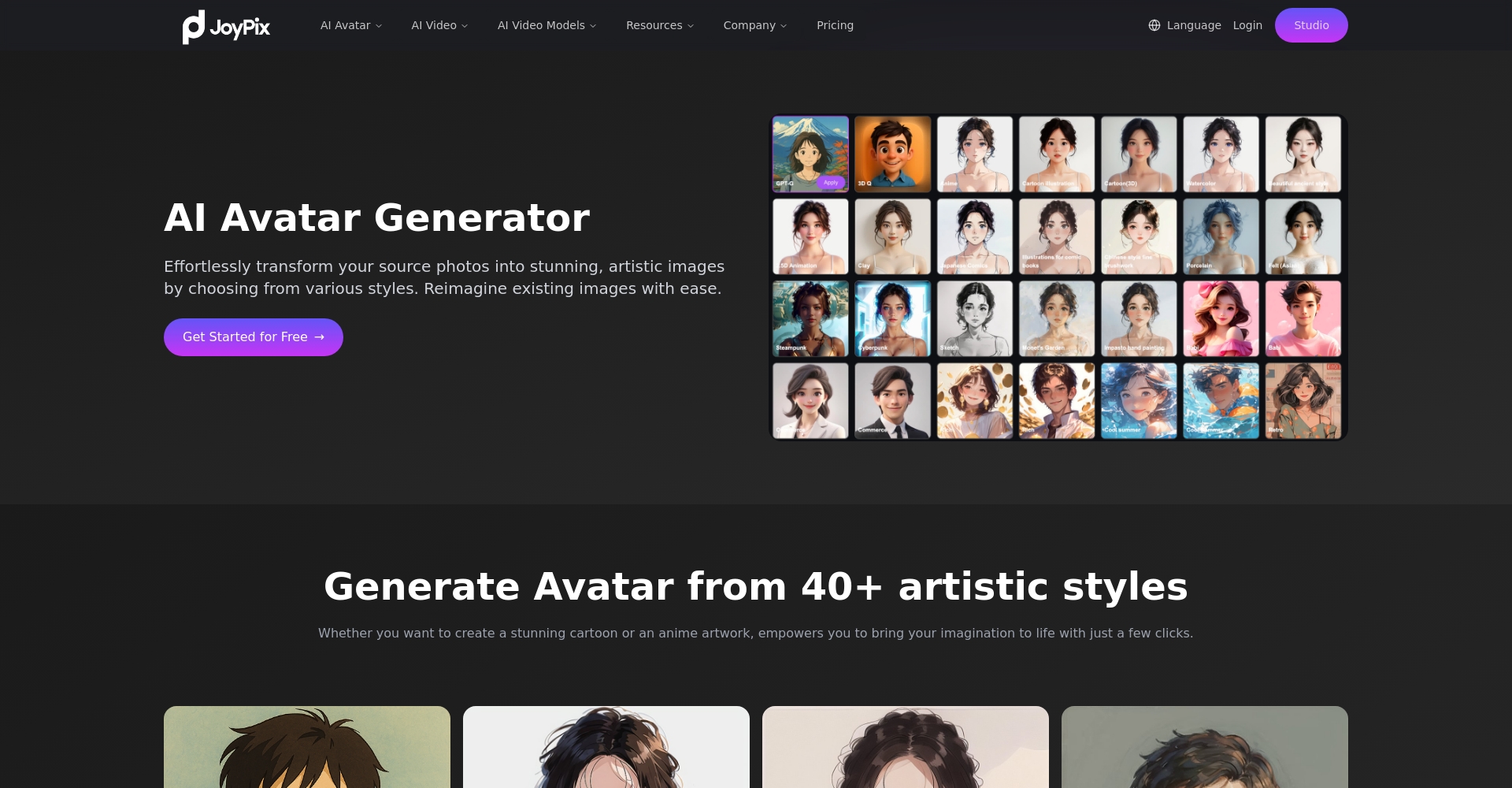Select the Sketch style thumbnail
The image size is (1512, 788).
point(975,318)
